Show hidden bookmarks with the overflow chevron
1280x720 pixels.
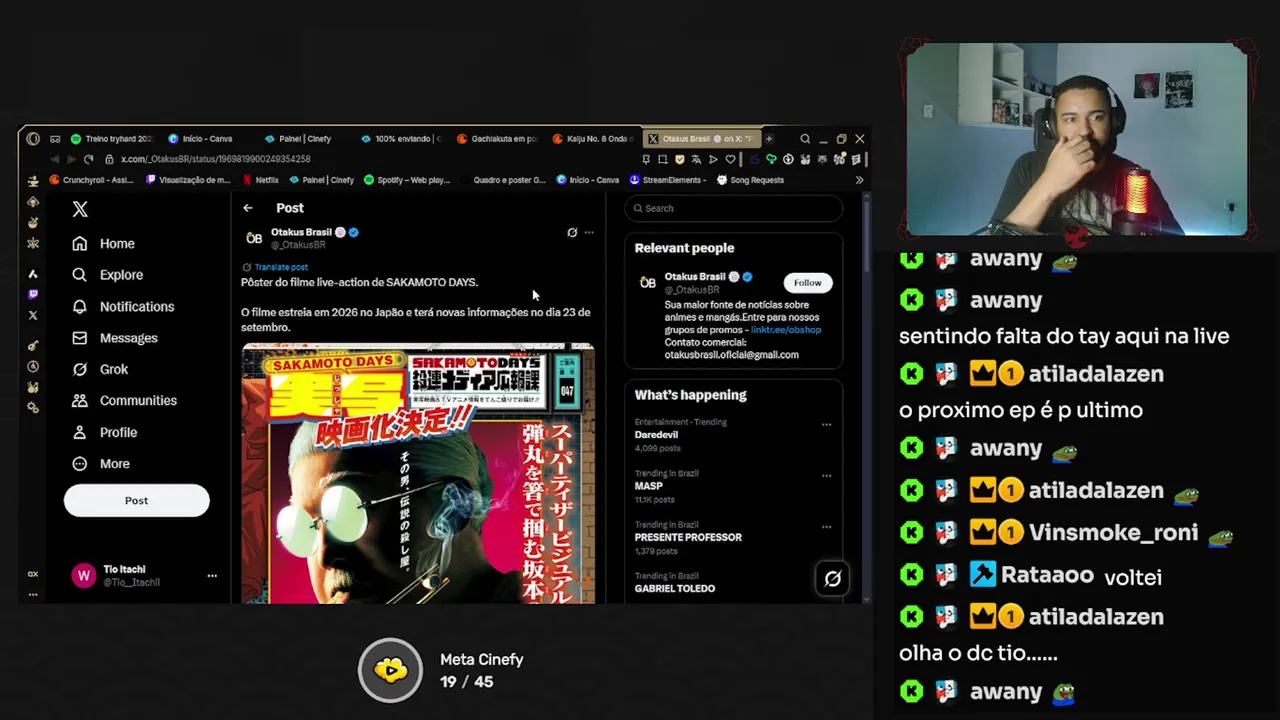pyautogui.click(x=859, y=180)
